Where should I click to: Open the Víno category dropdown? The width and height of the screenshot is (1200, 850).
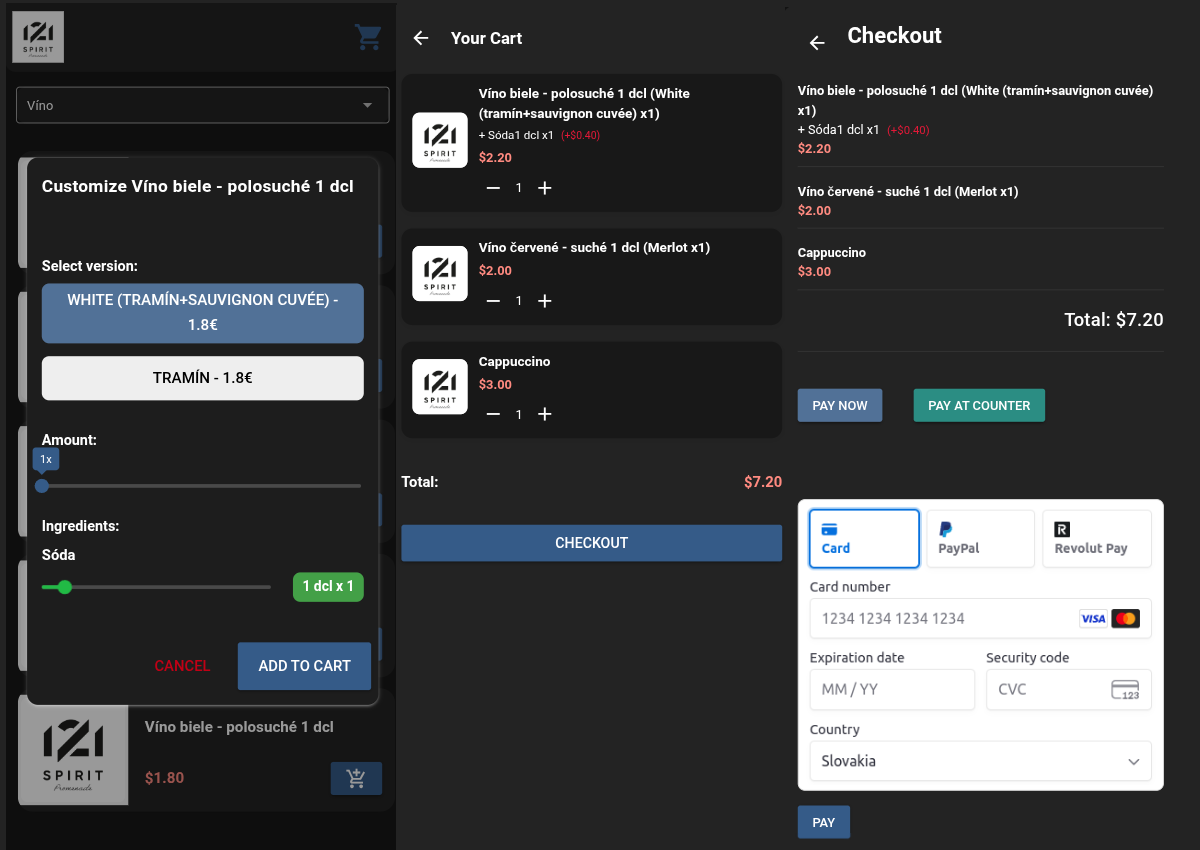point(202,105)
